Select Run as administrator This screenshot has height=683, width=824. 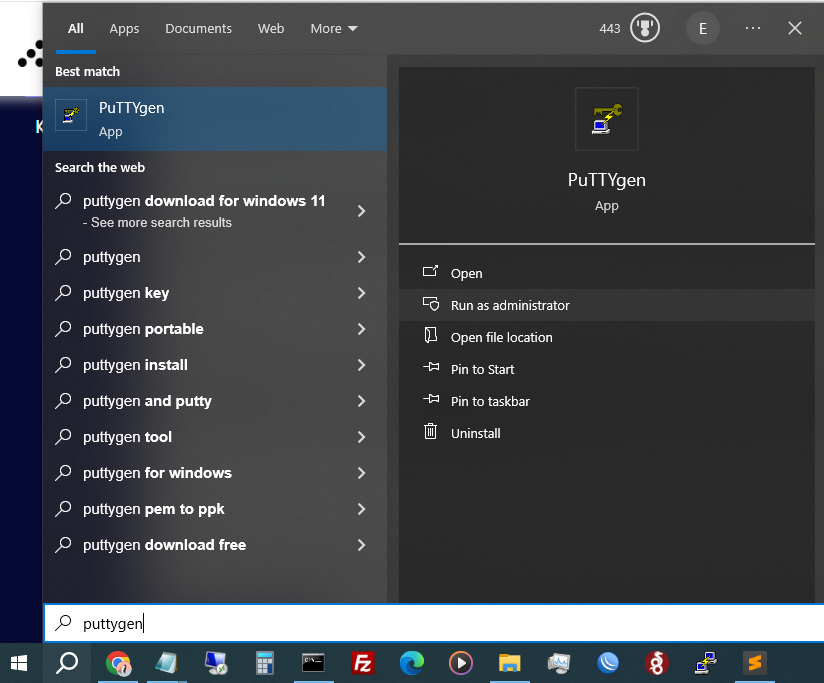[x=510, y=305]
